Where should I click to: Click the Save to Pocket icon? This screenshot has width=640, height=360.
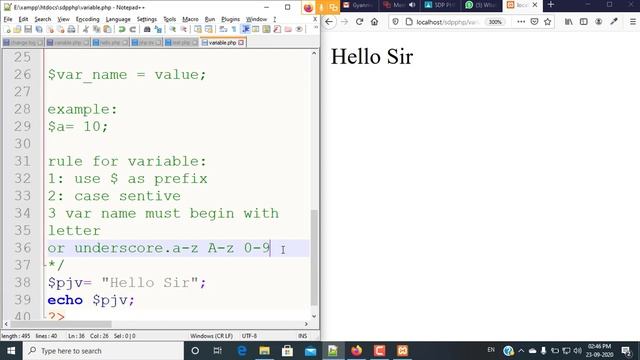tap(534, 22)
